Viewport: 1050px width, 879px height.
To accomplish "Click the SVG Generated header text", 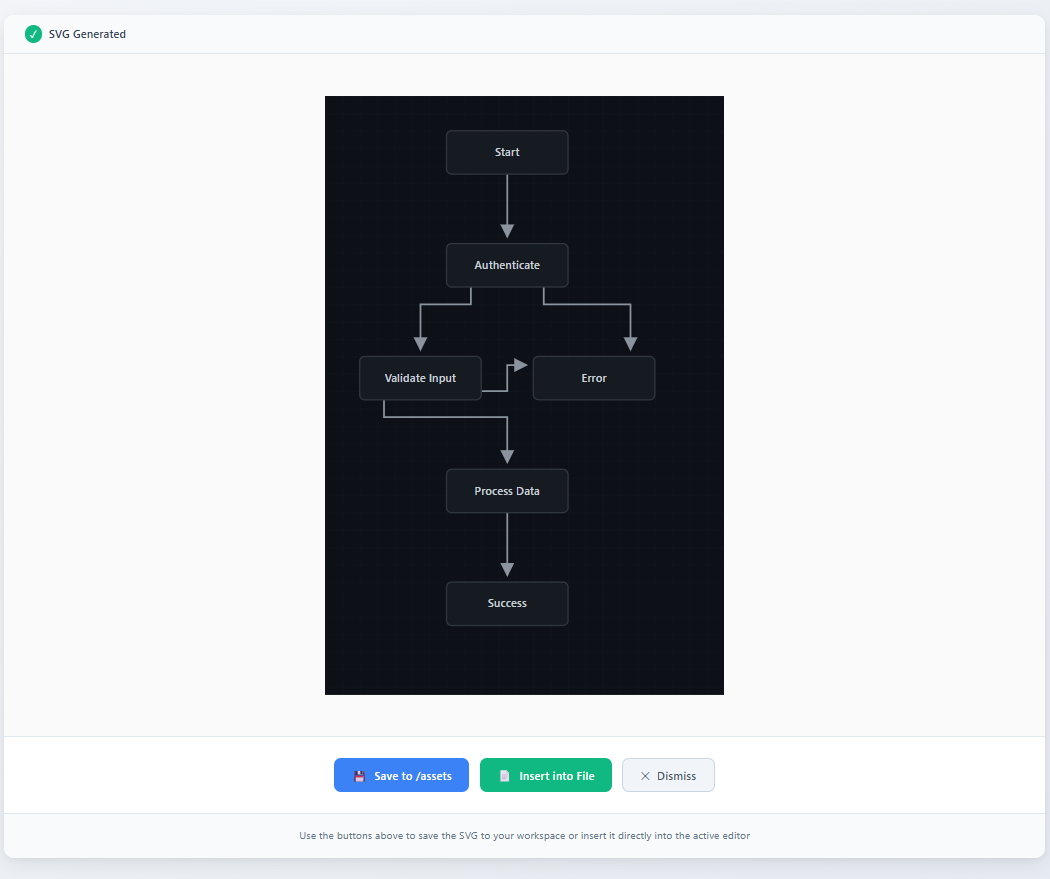I will coord(87,34).
